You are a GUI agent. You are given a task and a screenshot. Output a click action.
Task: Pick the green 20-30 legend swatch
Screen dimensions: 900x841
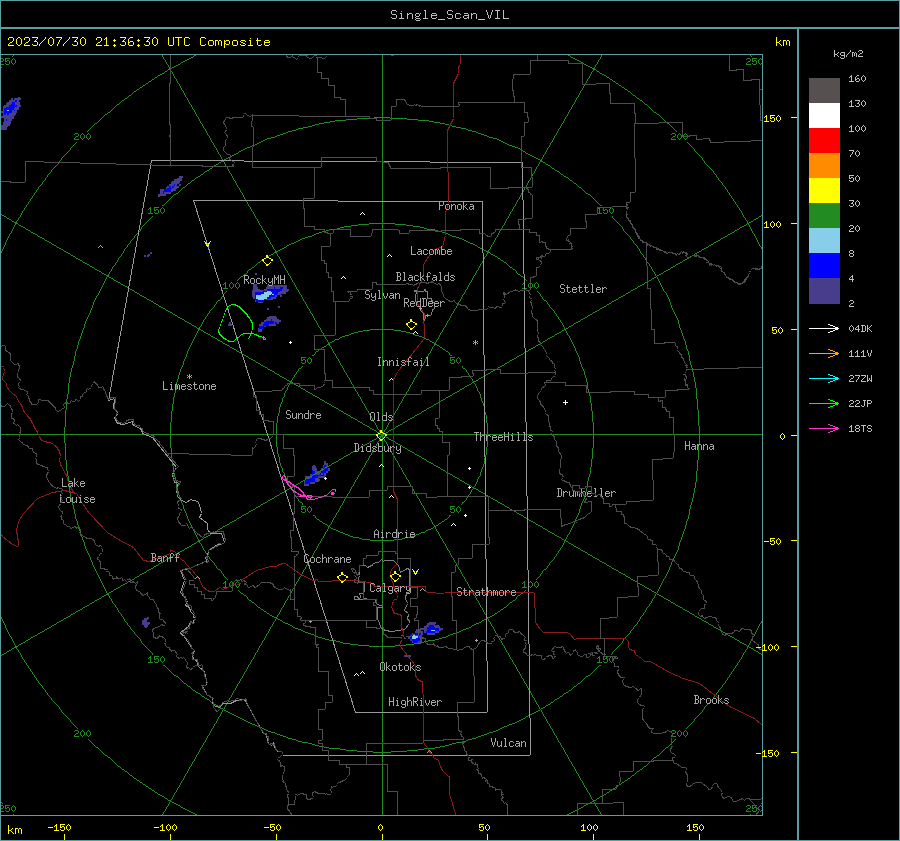824,215
